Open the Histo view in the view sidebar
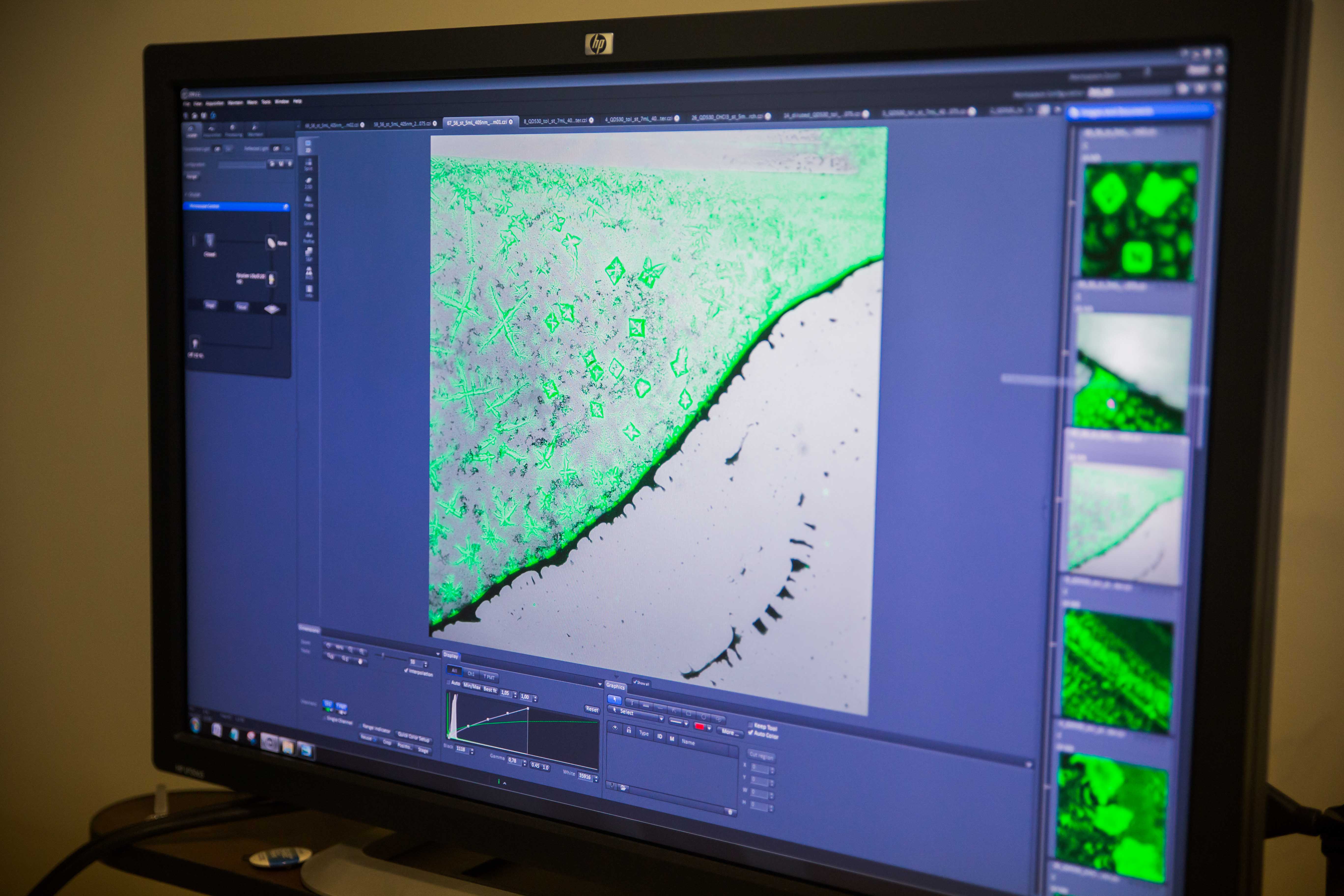Screen dimensions: 1344x896 (308, 202)
